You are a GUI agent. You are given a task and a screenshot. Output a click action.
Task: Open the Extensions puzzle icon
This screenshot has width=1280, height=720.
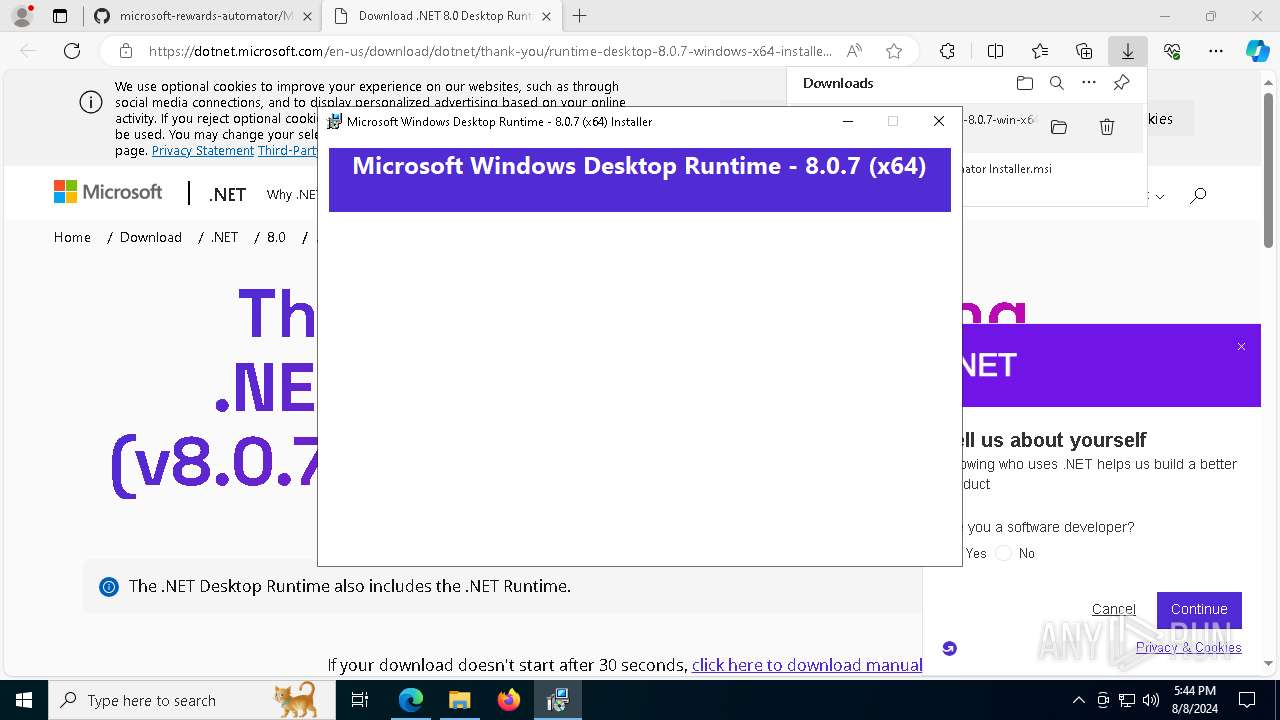coord(947,51)
